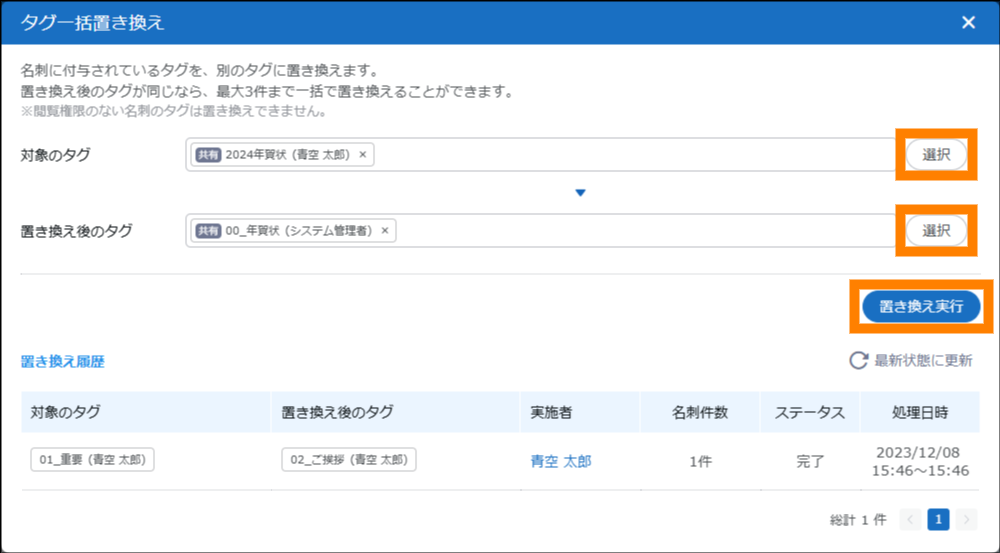Remove the 00_年賀状 tag chip

(x=385, y=231)
